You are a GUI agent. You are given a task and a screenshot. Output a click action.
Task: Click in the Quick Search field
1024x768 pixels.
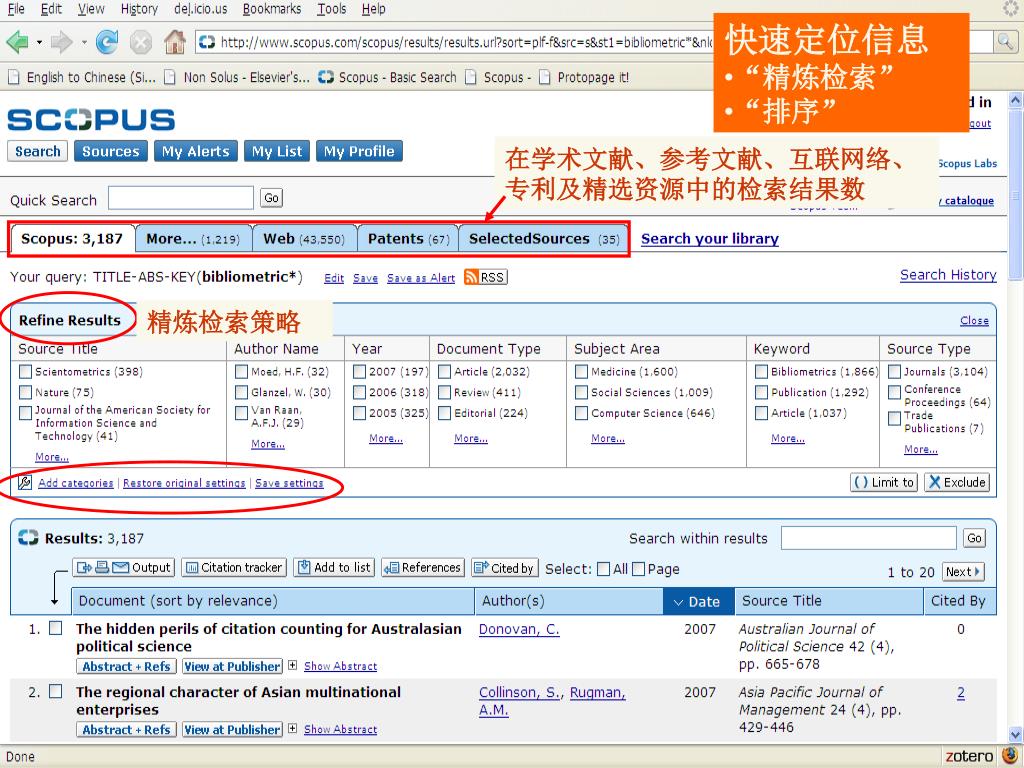click(x=181, y=198)
